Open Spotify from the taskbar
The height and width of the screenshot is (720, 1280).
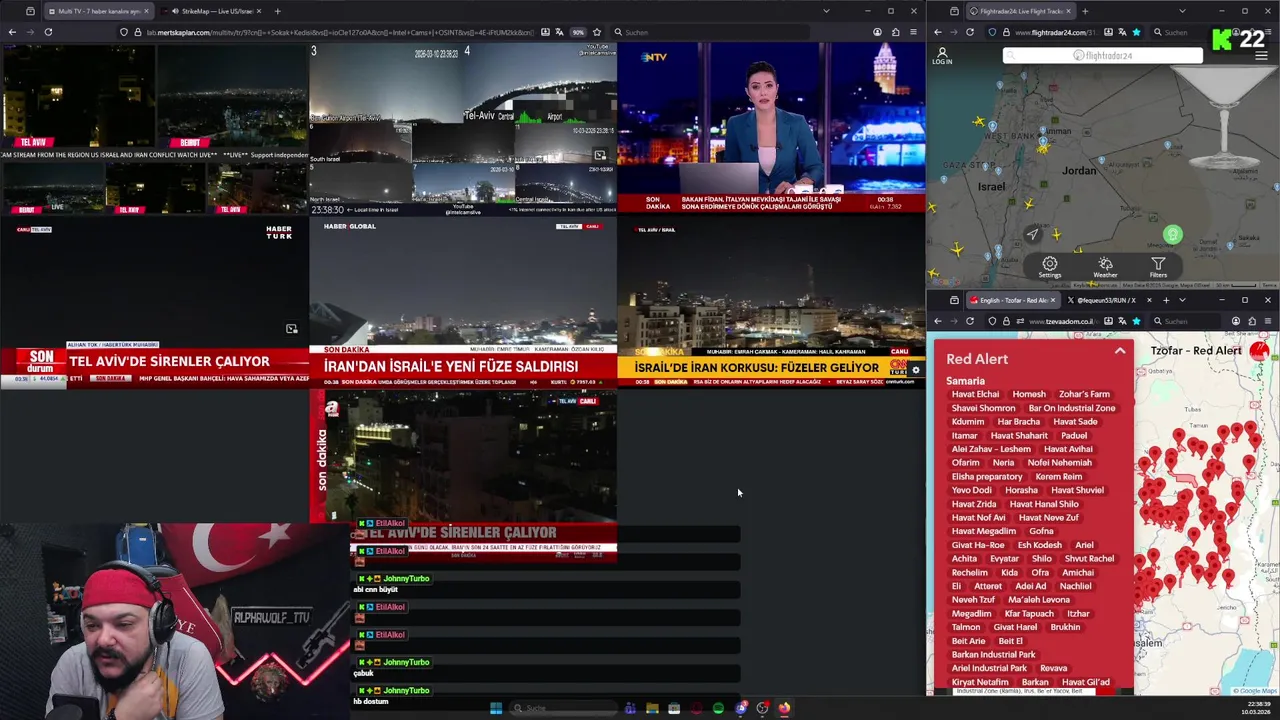(718, 708)
